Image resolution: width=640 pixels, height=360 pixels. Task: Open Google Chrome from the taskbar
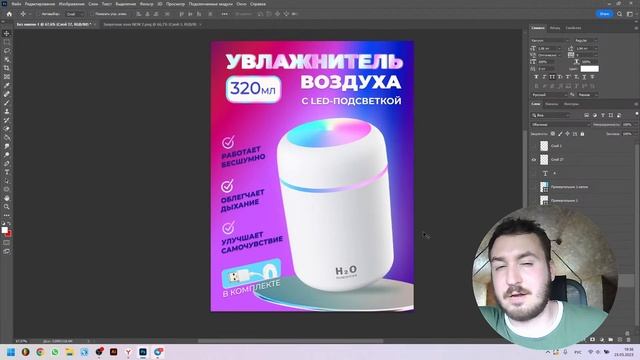[x=40, y=352]
